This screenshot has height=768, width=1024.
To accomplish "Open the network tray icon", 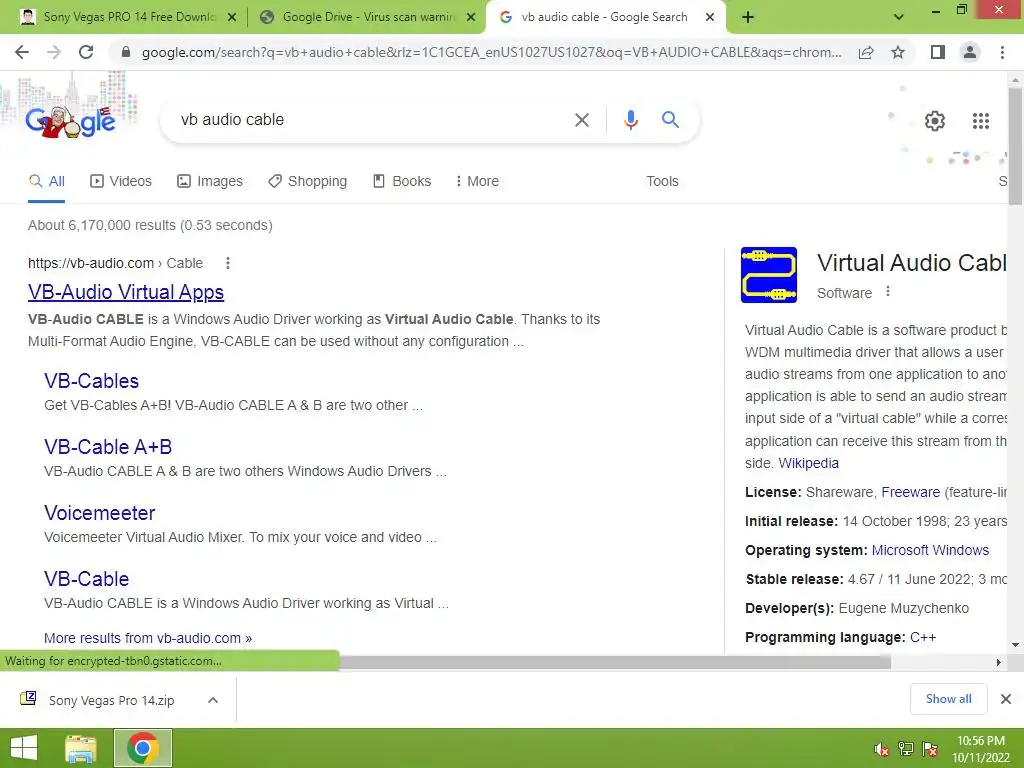I will point(906,749).
